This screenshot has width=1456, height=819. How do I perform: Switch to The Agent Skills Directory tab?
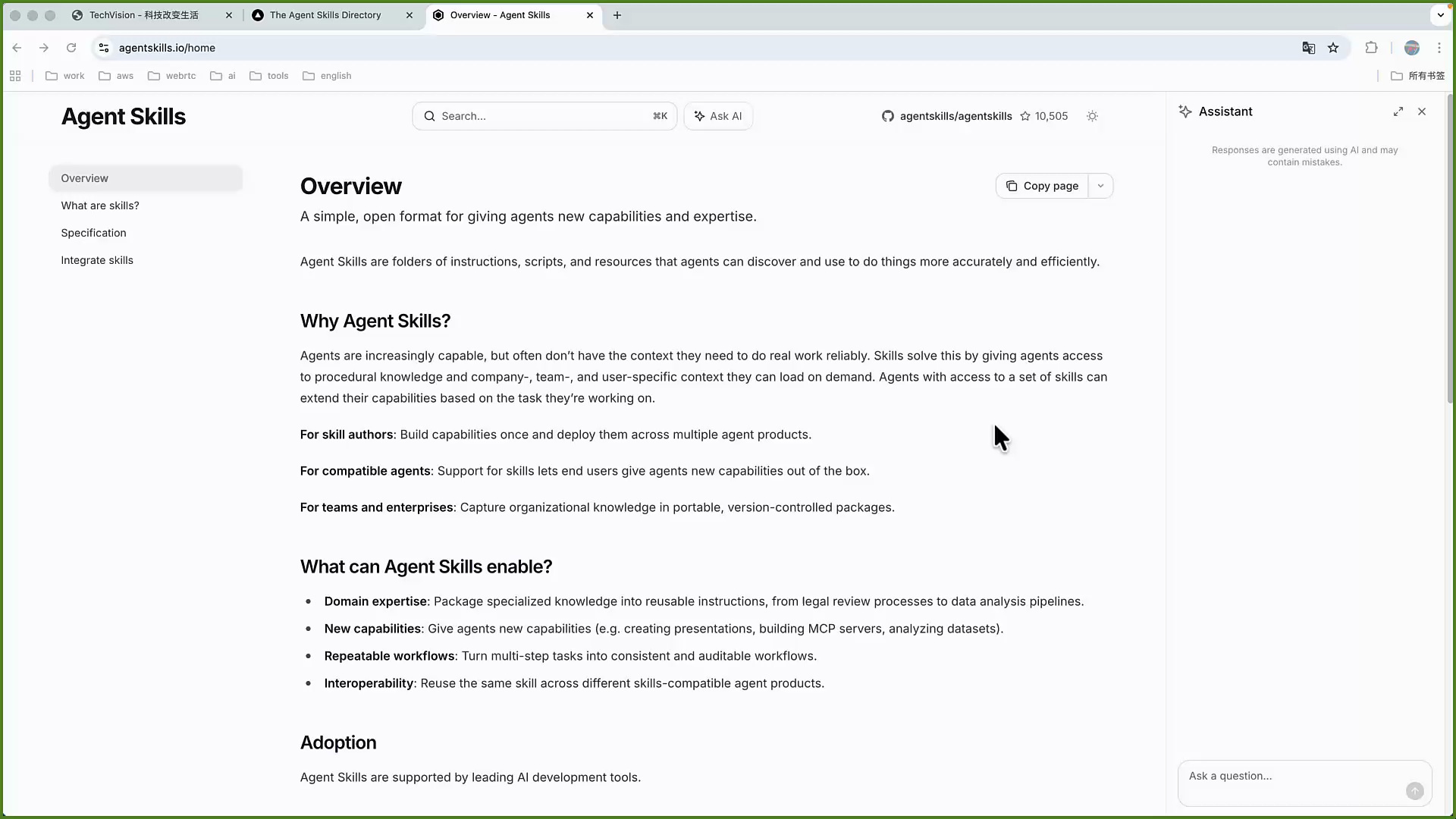(x=326, y=15)
